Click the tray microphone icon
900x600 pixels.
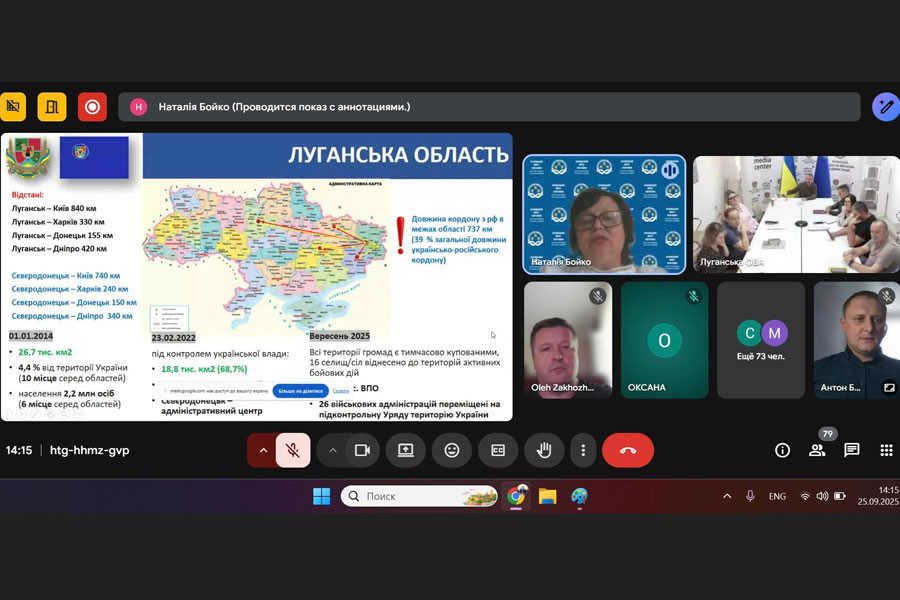[750, 496]
